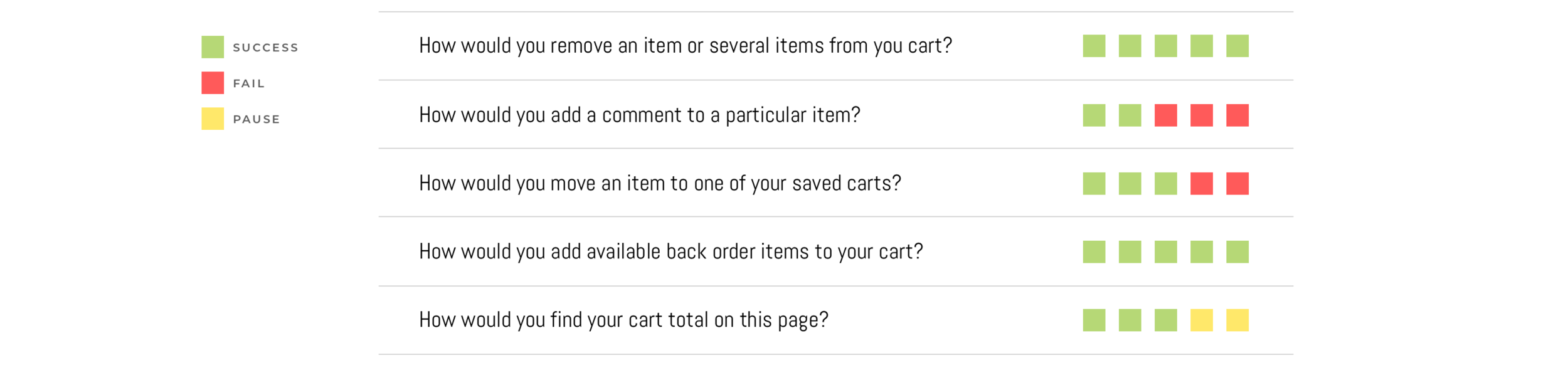Click the question about moving item to saved carts
Screen dimensions: 1568x375
(x=660, y=183)
